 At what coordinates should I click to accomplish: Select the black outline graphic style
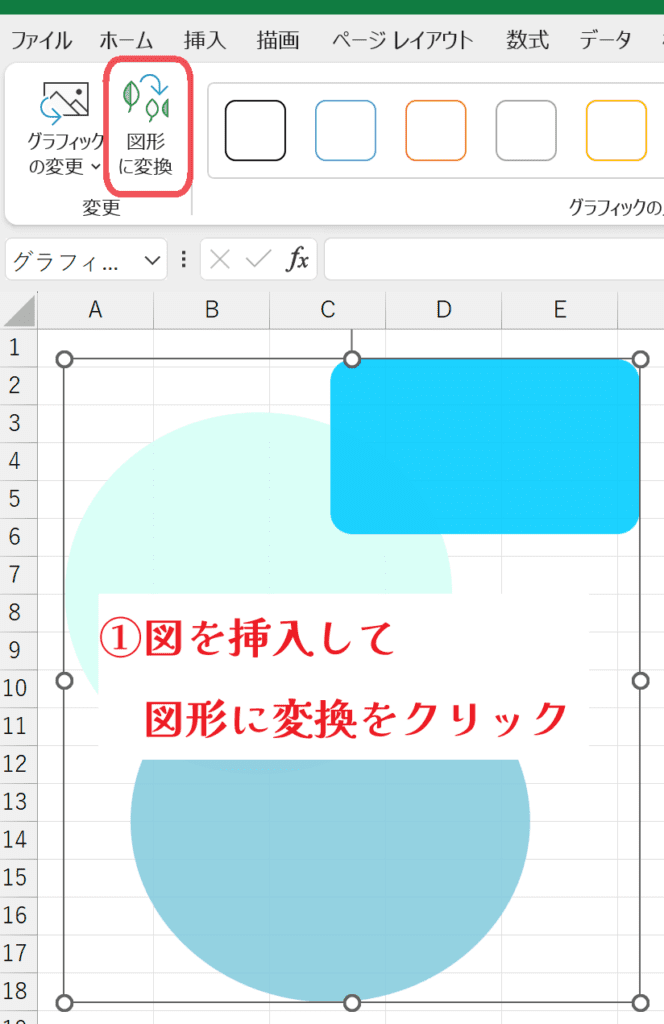point(255,130)
